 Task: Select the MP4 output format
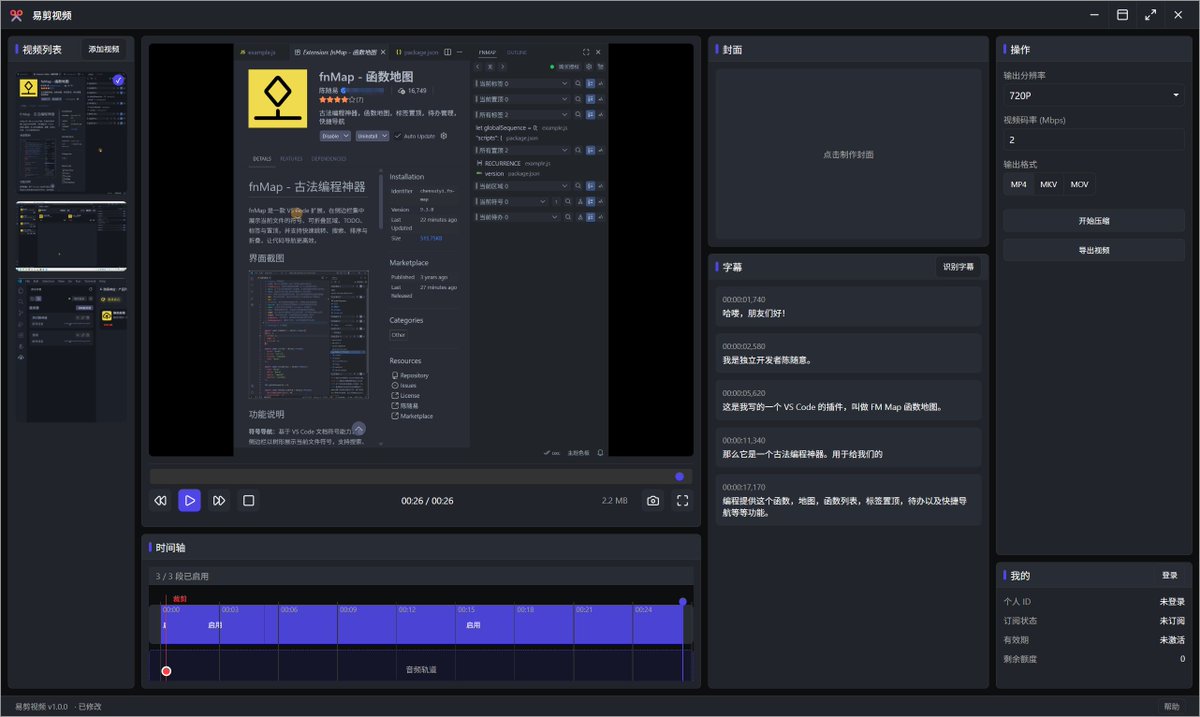coord(1018,184)
